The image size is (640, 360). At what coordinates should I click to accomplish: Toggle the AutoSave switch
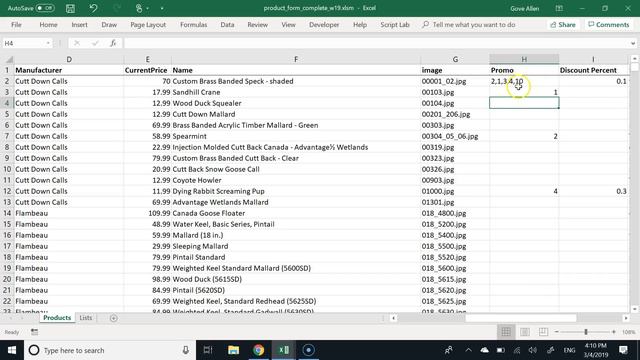pyautogui.click(x=45, y=8)
